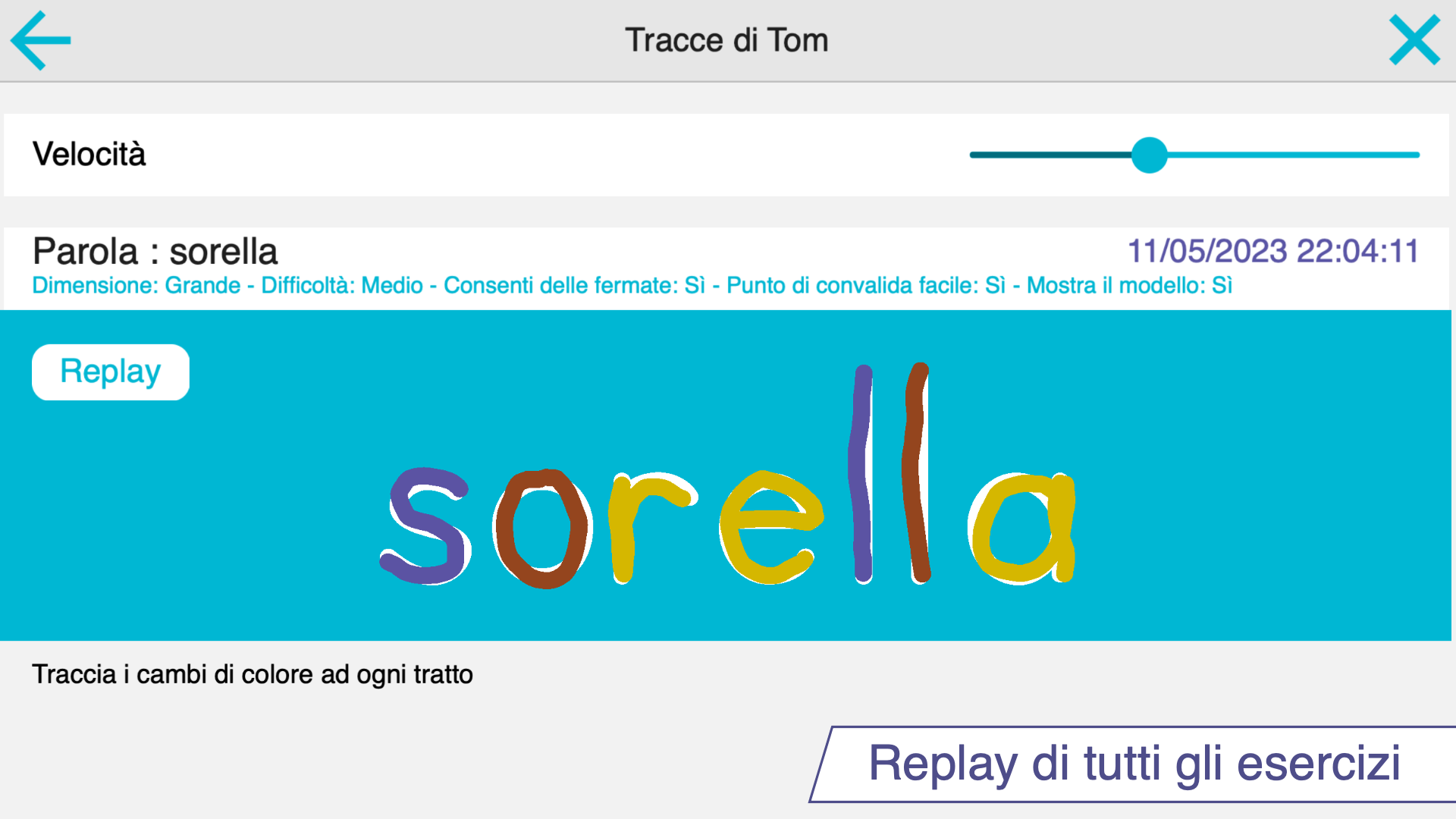Click the exercise settings line starting with Dimensione
This screenshot has height=819, width=1456.
632,286
